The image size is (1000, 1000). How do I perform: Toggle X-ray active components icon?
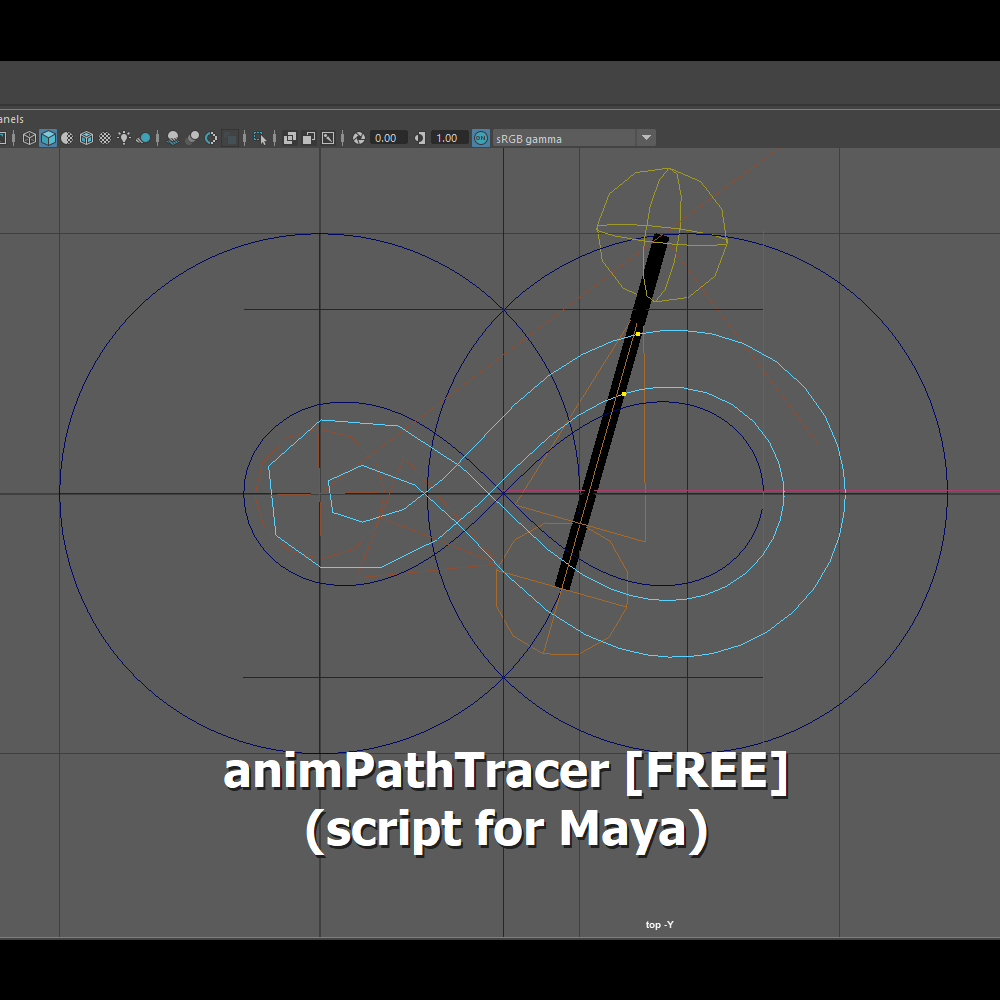pos(309,138)
